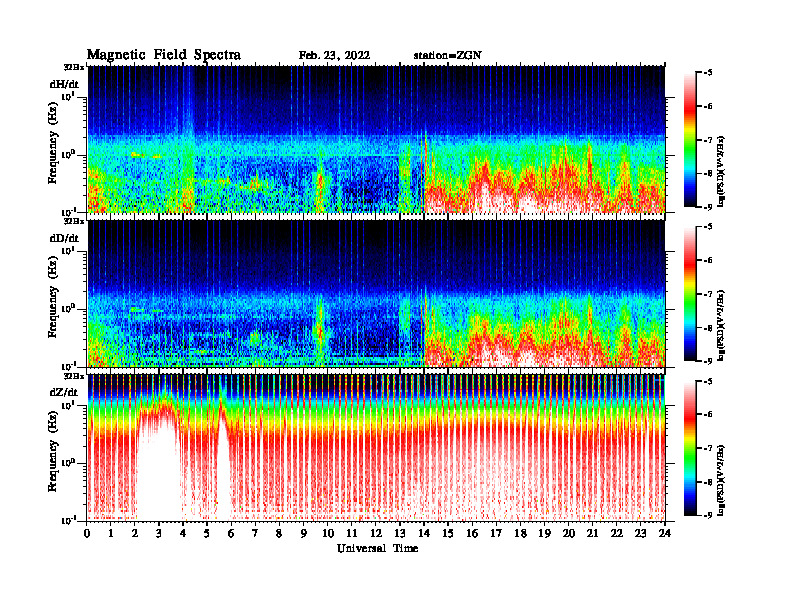Click hour tick label 9 on time axis

pyautogui.click(x=304, y=534)
